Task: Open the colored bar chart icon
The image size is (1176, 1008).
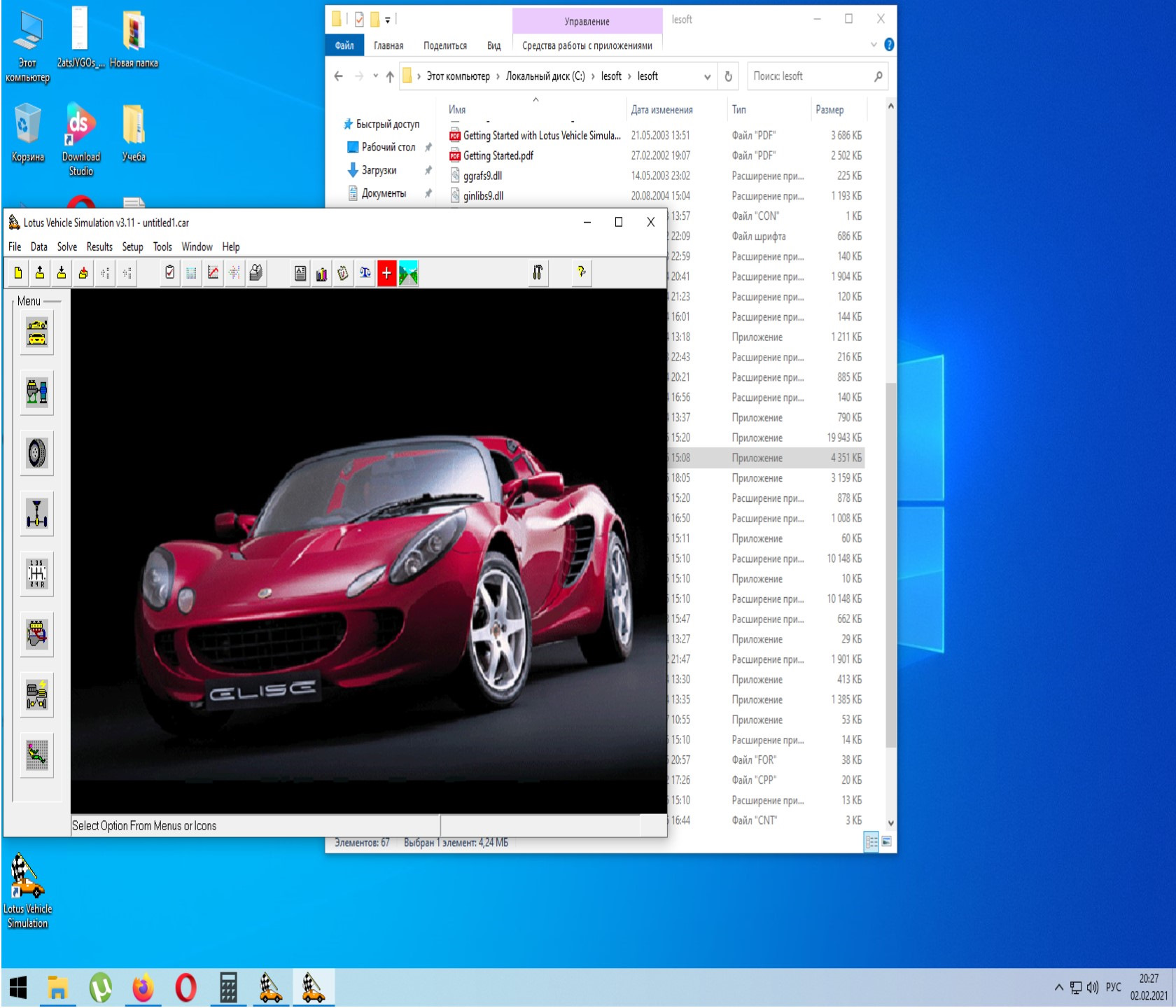Action: (321, 273)
